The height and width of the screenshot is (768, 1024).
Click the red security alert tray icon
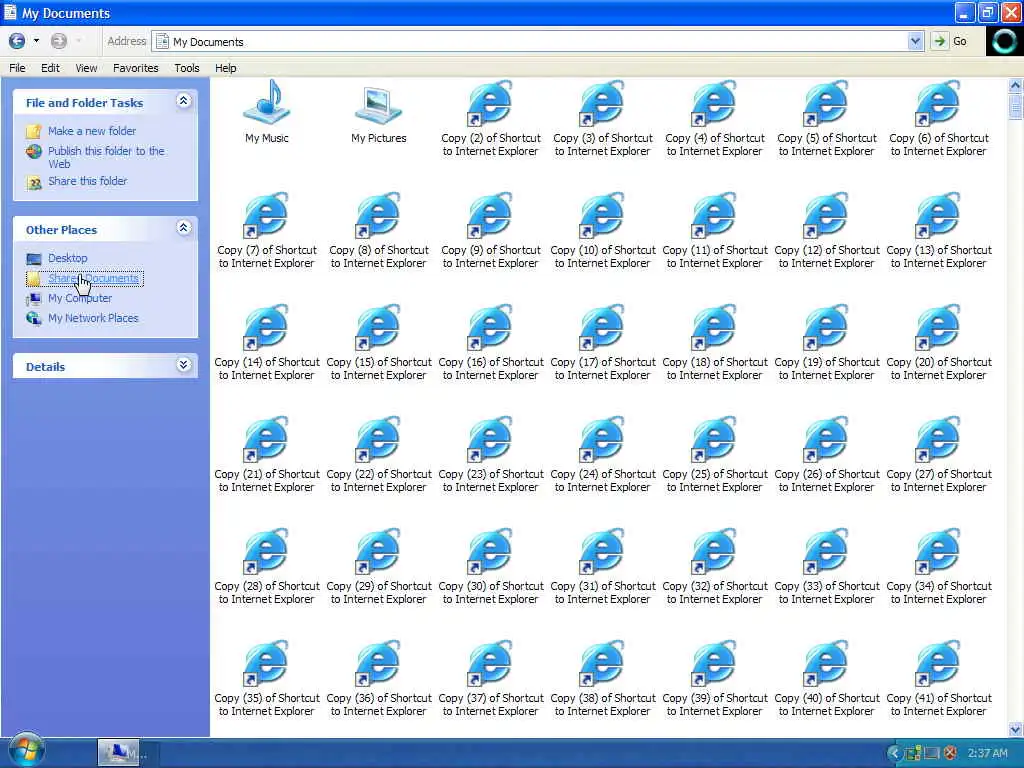[951, 753]
